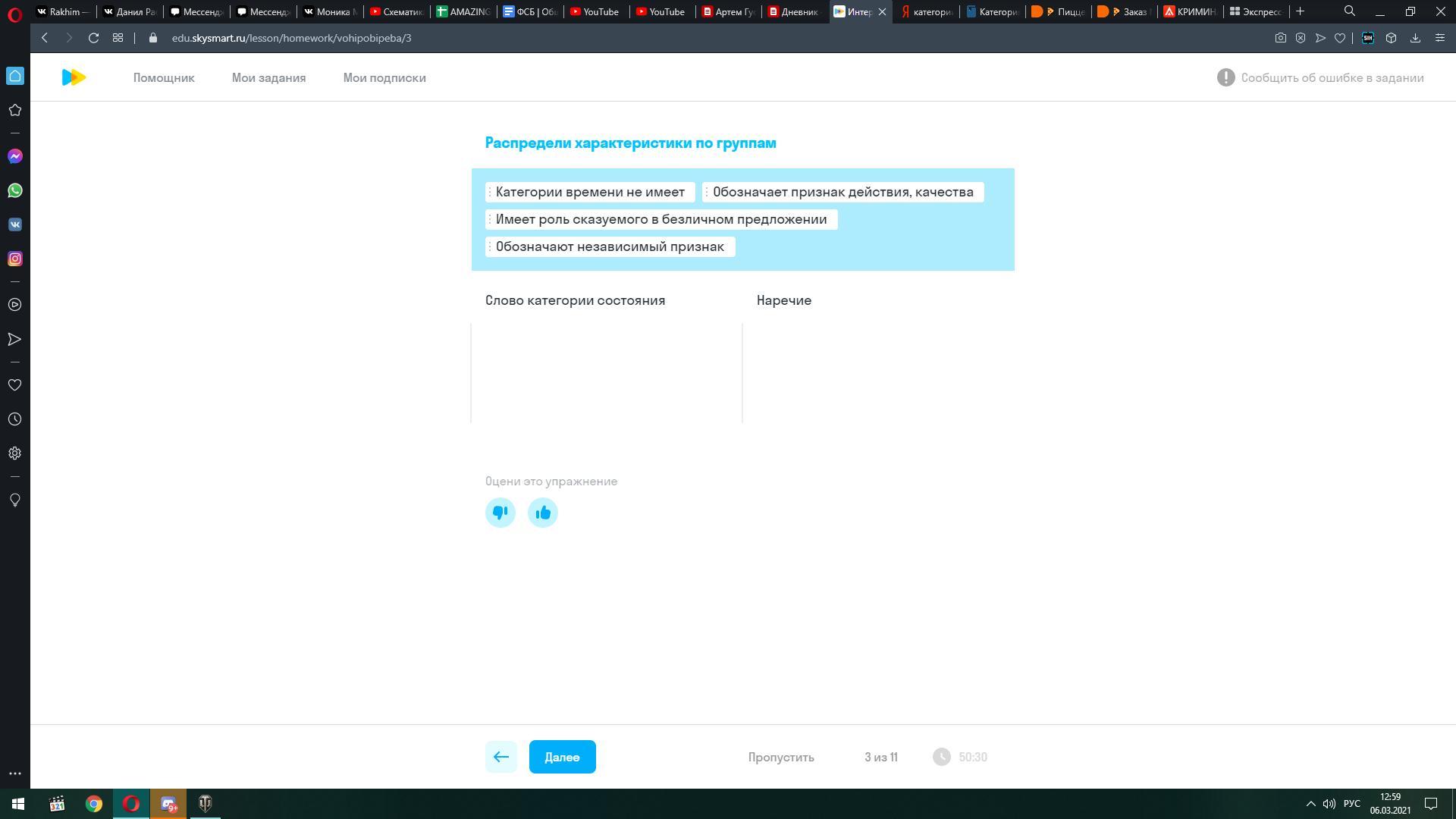Open Facebook Messenger in the sidebar
Screen dimensions: 1456x819
point(14,156)
